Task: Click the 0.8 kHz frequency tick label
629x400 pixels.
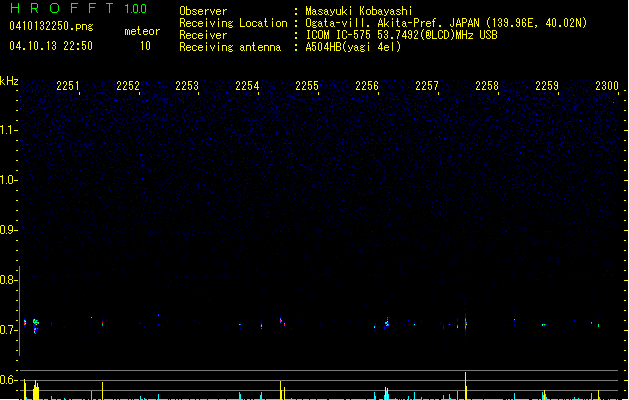Action: coord(9,280)
